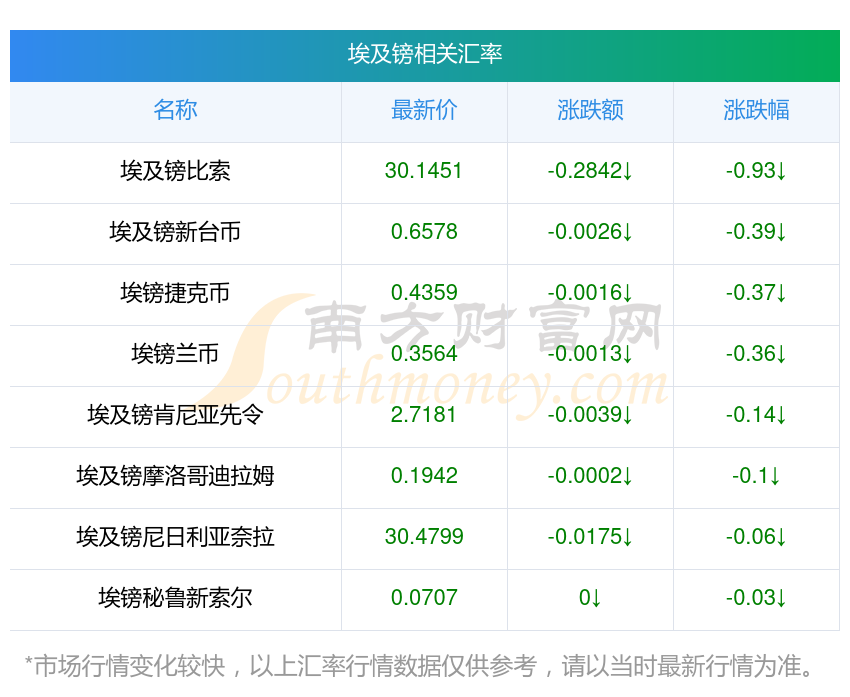Open 埃及镑肯尼亚先令 currency pair
This screenshot has width=850, height=697.
point(175,415)
